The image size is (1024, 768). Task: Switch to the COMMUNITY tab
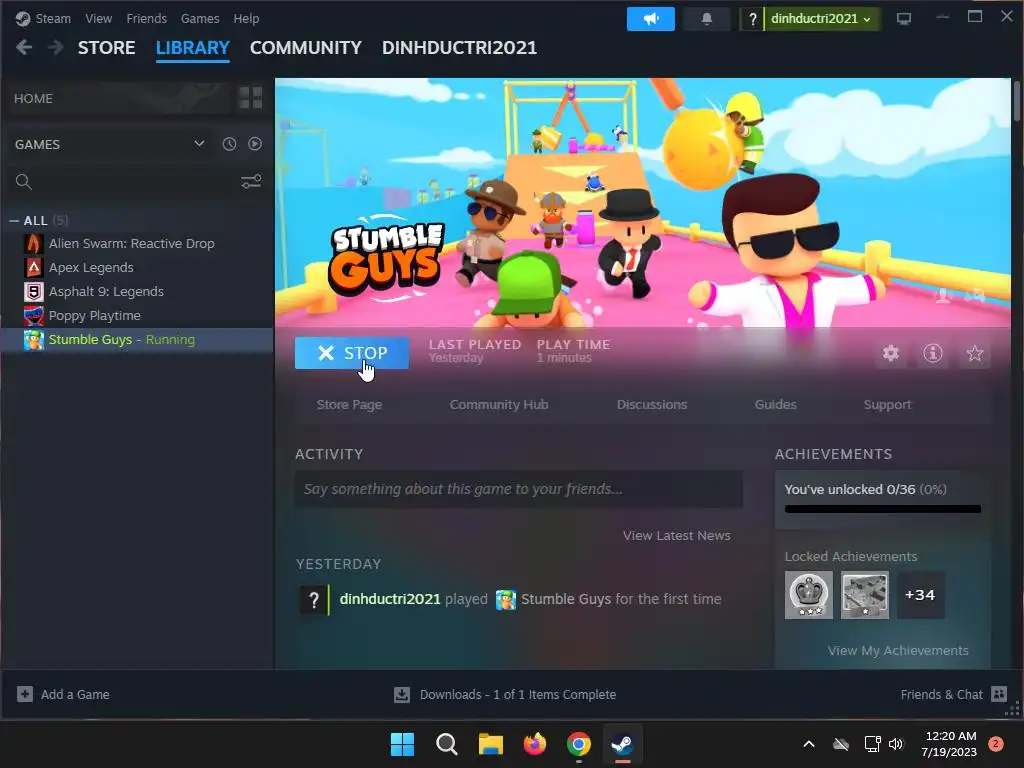(x=306, y=48)
